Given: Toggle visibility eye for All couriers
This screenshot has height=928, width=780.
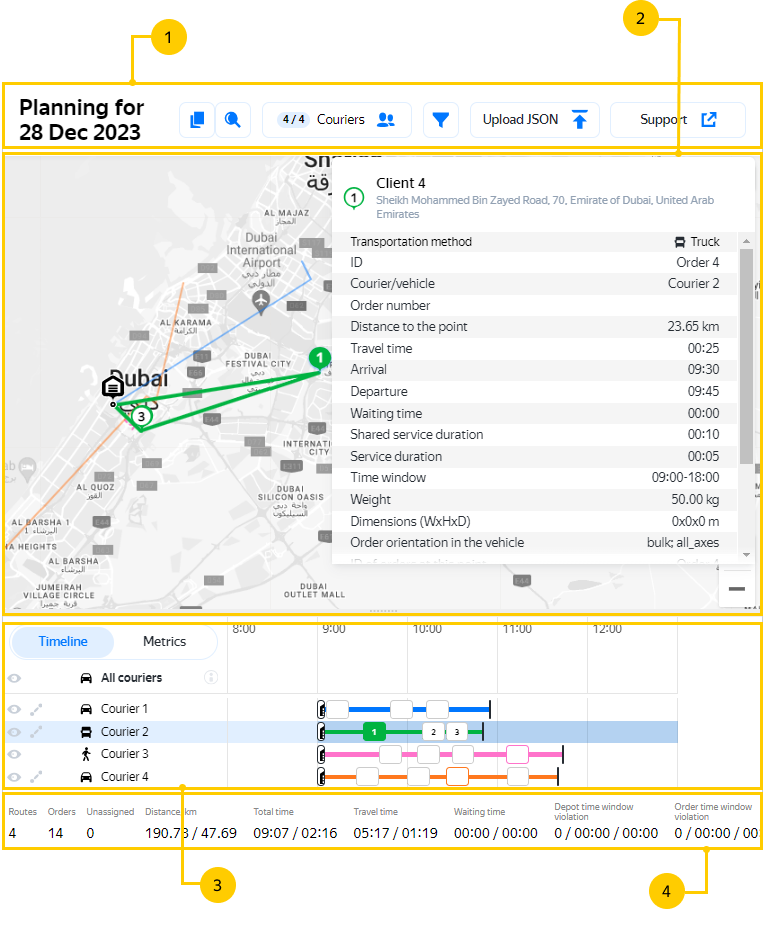Looking at the screenshot, I should click(x=14, y=678).
